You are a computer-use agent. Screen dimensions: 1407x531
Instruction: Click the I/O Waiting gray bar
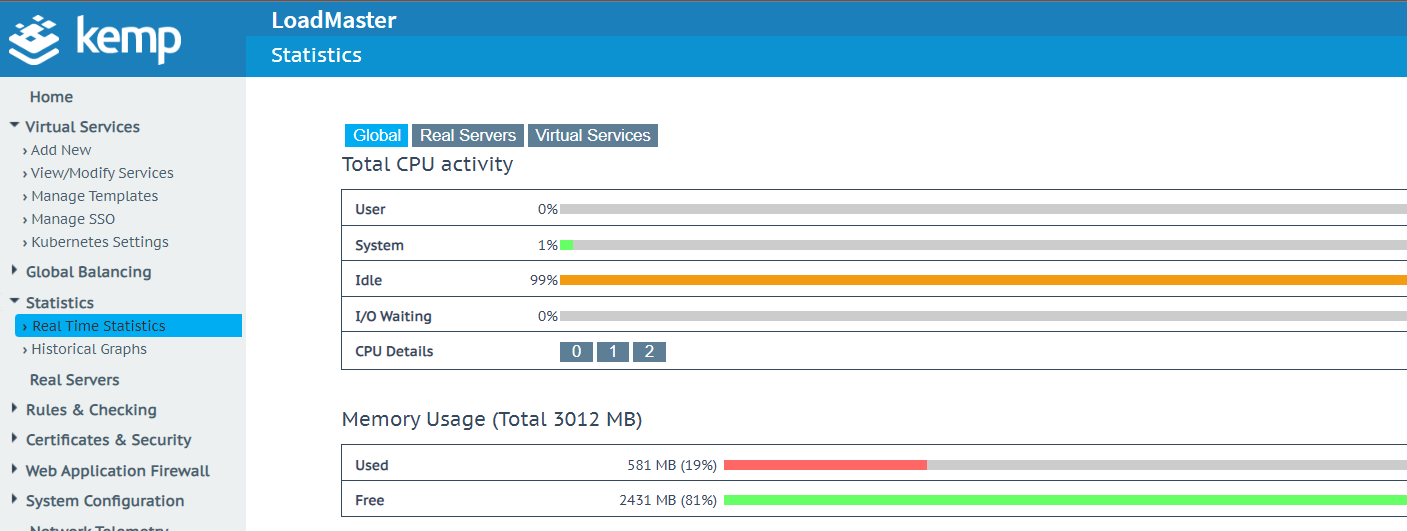[x=983, y=316]
